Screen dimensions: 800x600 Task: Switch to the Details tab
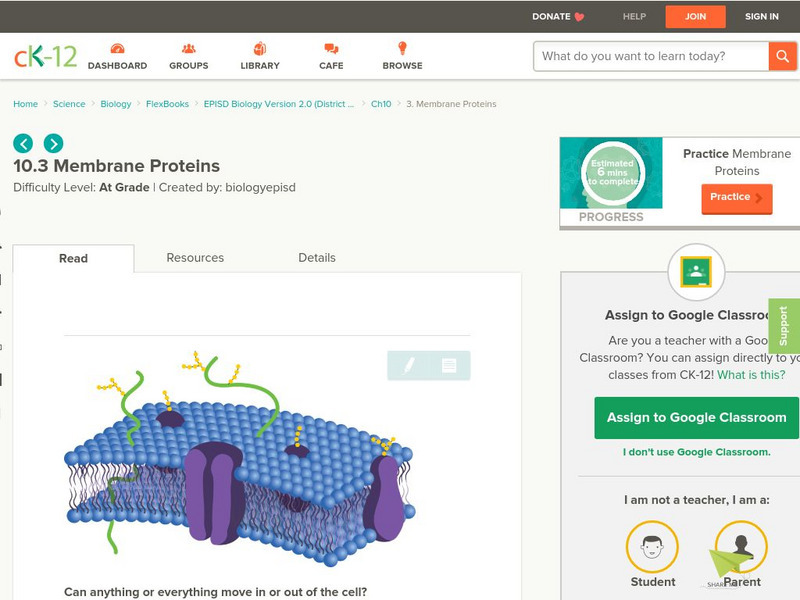coord(317,258)
